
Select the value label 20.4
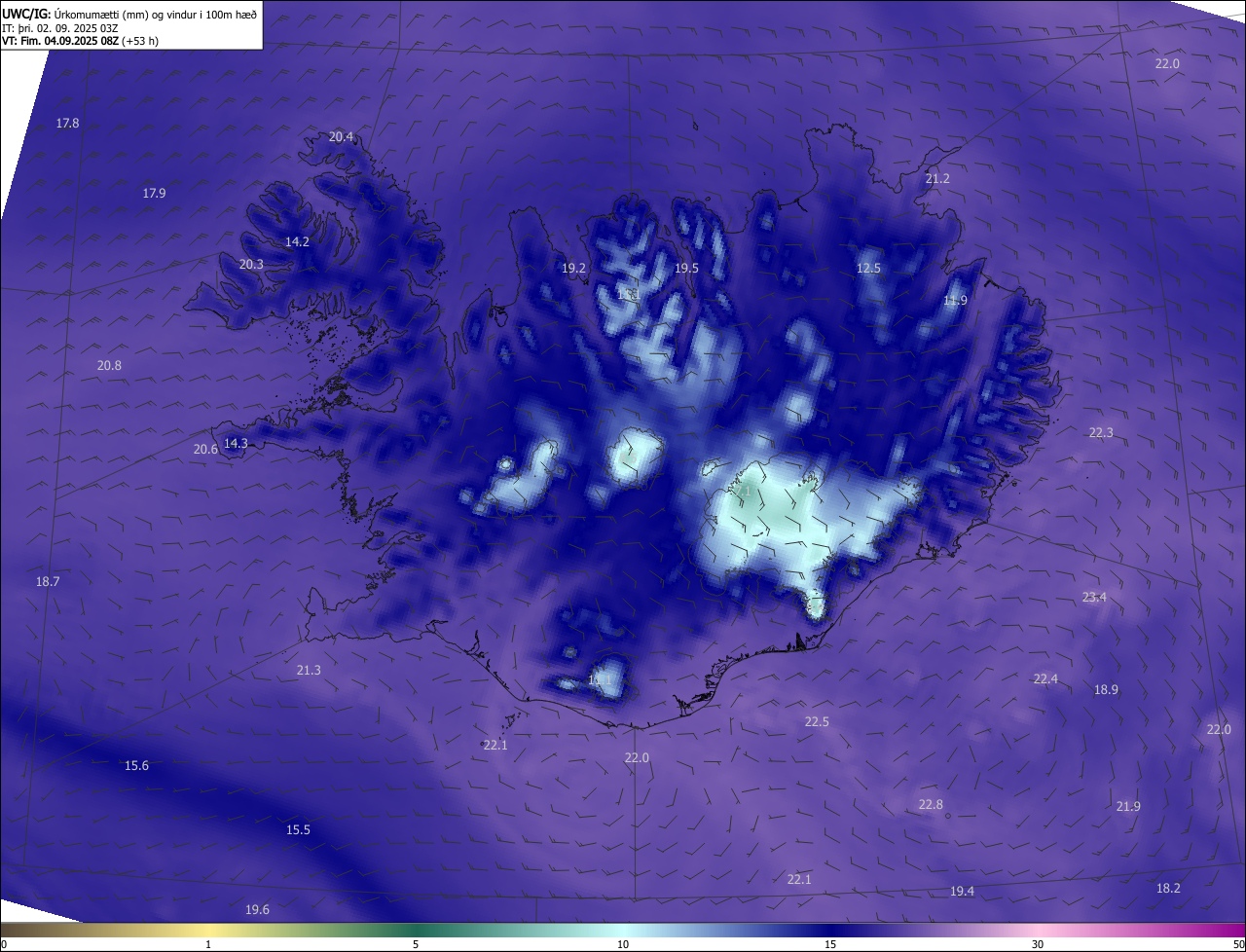[x=342, y=137]
